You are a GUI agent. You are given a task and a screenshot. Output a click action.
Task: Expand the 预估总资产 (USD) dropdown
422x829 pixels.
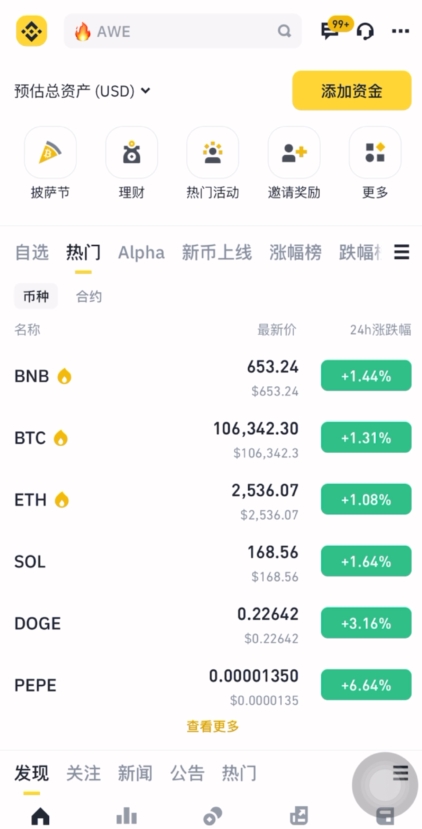click(x=82, y=91)
